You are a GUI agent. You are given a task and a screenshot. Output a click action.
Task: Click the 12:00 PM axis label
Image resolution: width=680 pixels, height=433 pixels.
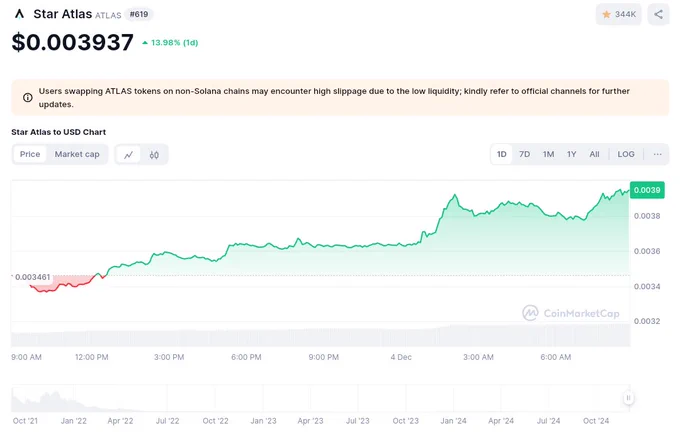coord(92,357)
